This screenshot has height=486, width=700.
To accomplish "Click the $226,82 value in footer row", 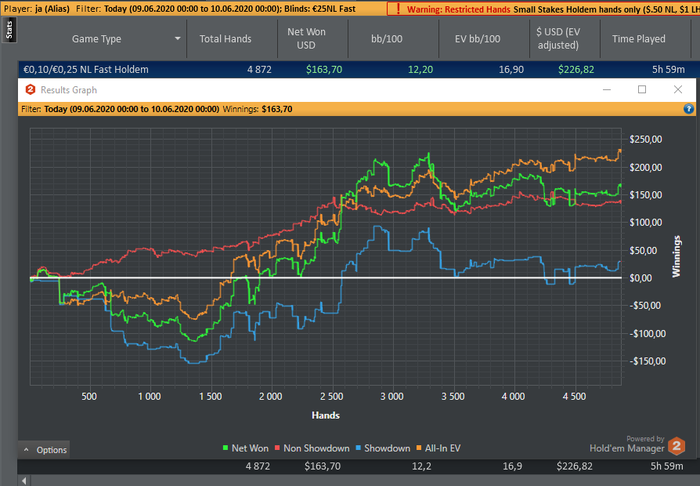I will pos(575,466).
